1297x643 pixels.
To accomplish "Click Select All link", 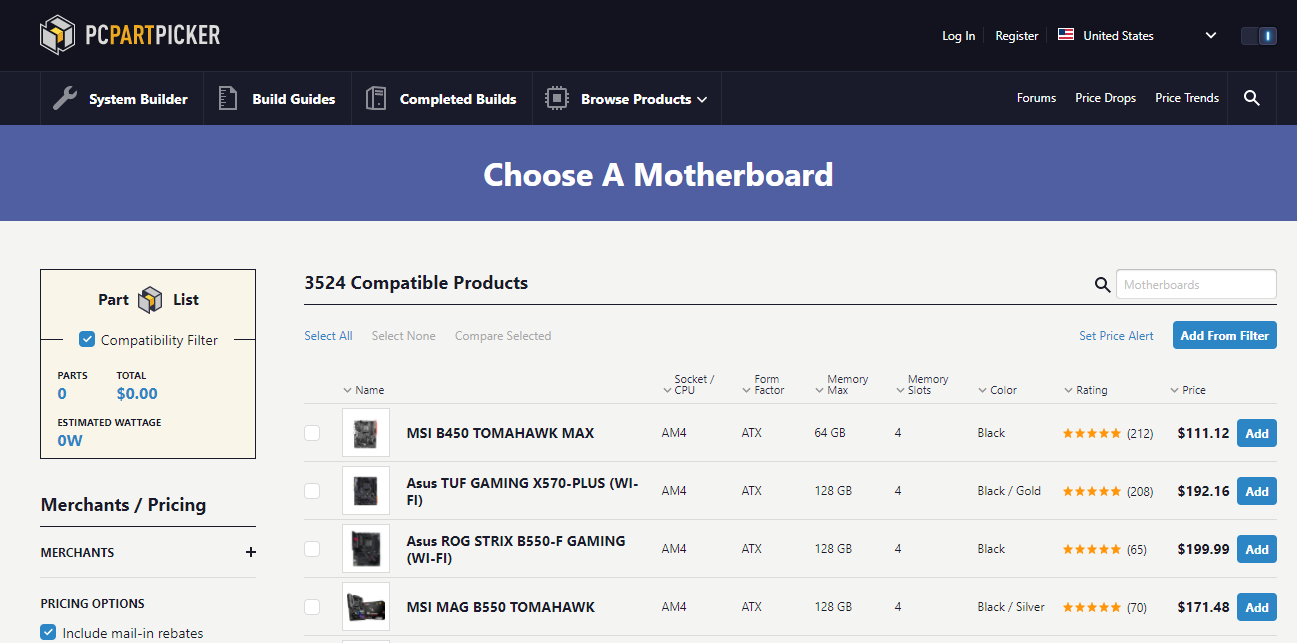I will (x=328, y=336).
